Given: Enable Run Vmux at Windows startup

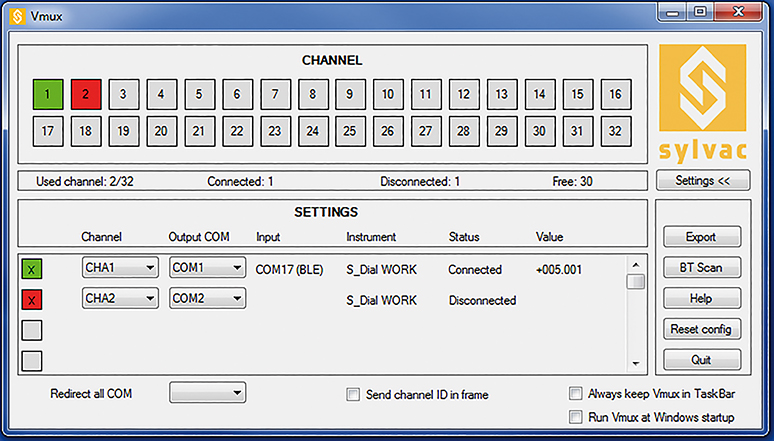Looking at the screenshot, I should click(575, 416).
